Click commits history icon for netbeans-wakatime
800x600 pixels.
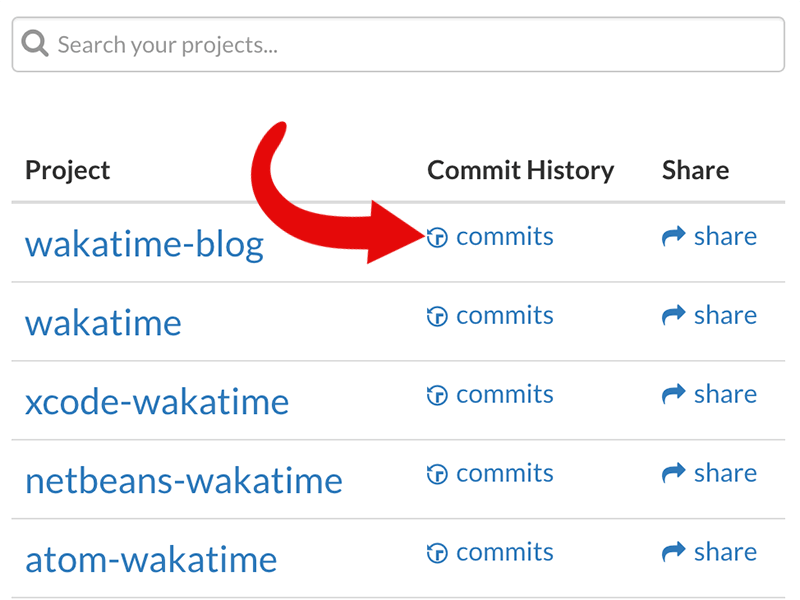437,474
